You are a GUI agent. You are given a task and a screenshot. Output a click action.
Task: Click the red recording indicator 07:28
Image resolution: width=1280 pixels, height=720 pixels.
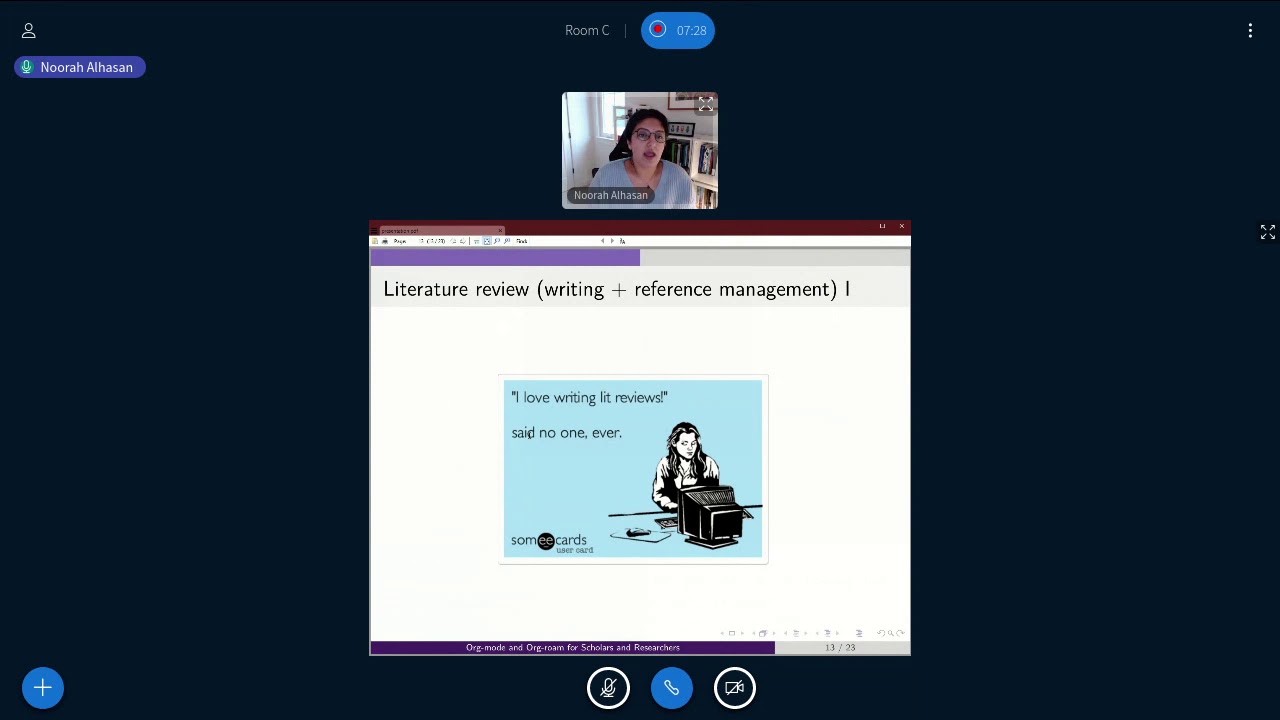click(678, 30)
